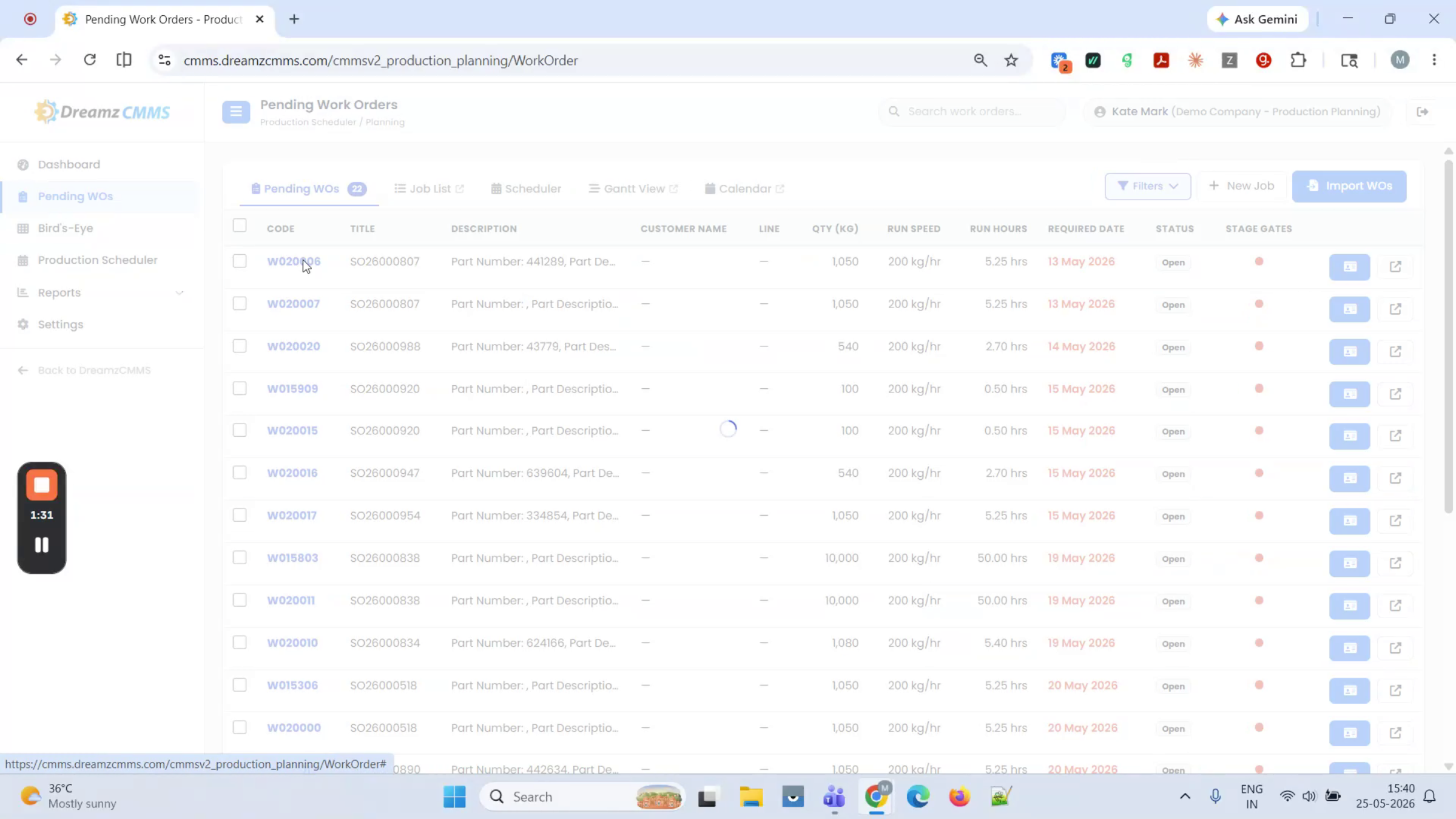Pause recording in the recorder widget

pos(42,545)
